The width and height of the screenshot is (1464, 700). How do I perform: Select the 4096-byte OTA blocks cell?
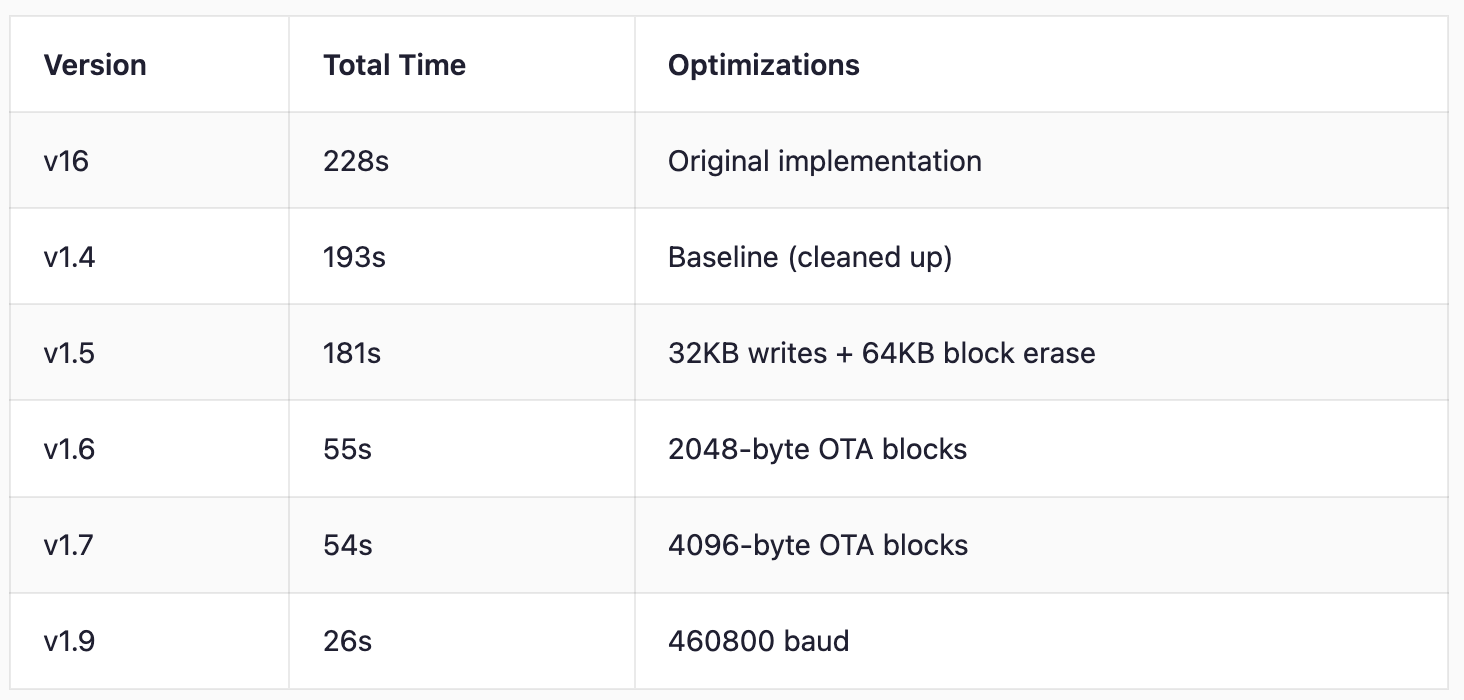817,545
